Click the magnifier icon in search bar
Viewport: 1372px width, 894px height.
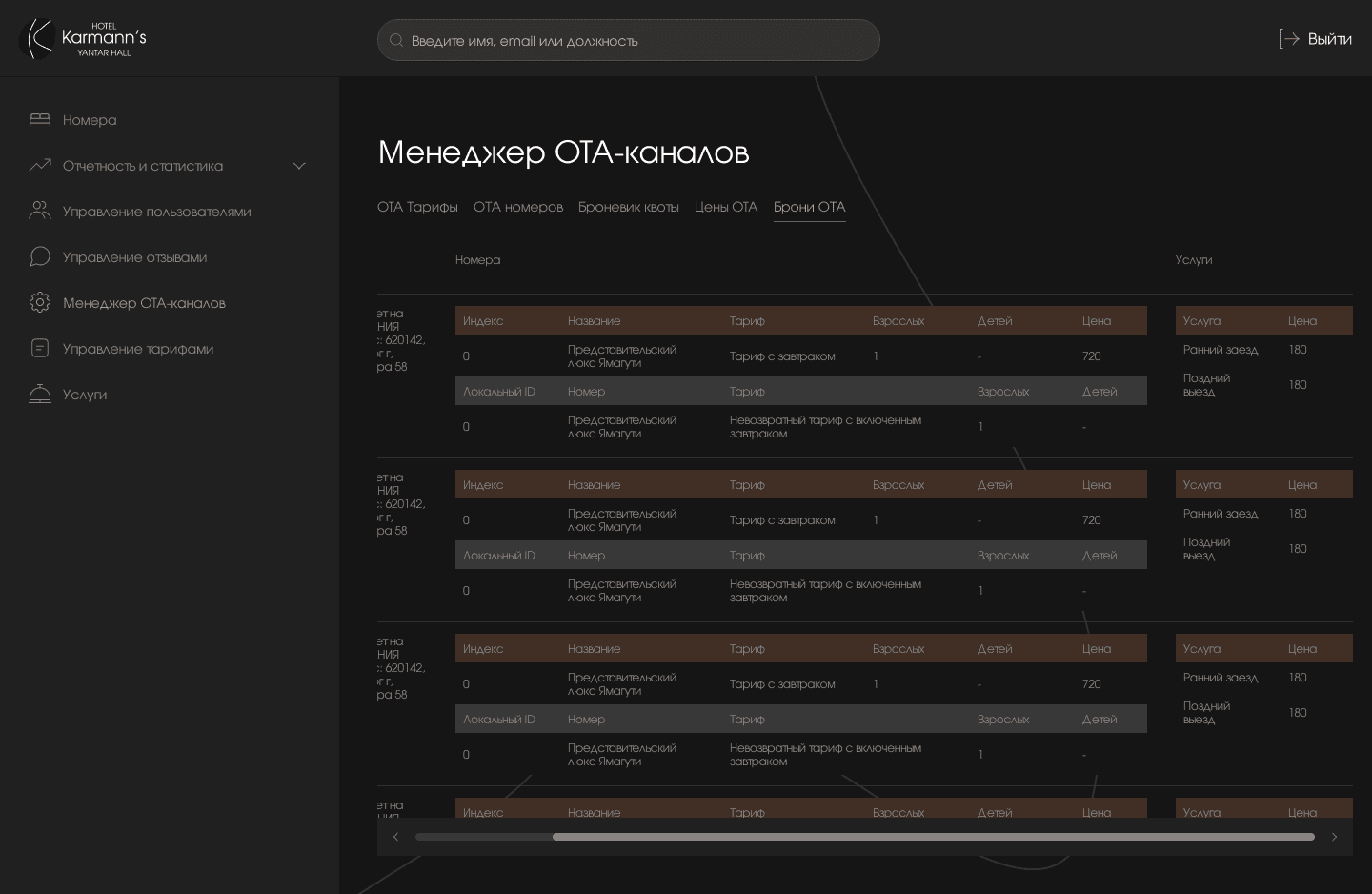click(x=396, y=41)
